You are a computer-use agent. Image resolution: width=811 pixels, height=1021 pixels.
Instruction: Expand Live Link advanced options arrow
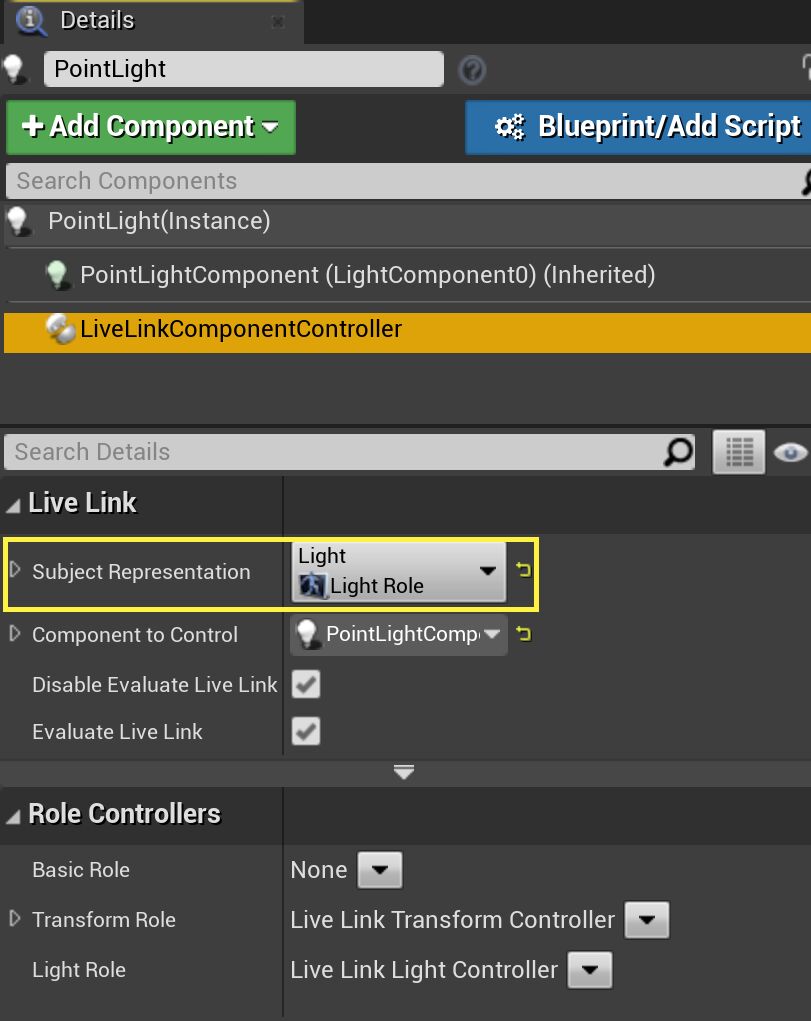404,772
